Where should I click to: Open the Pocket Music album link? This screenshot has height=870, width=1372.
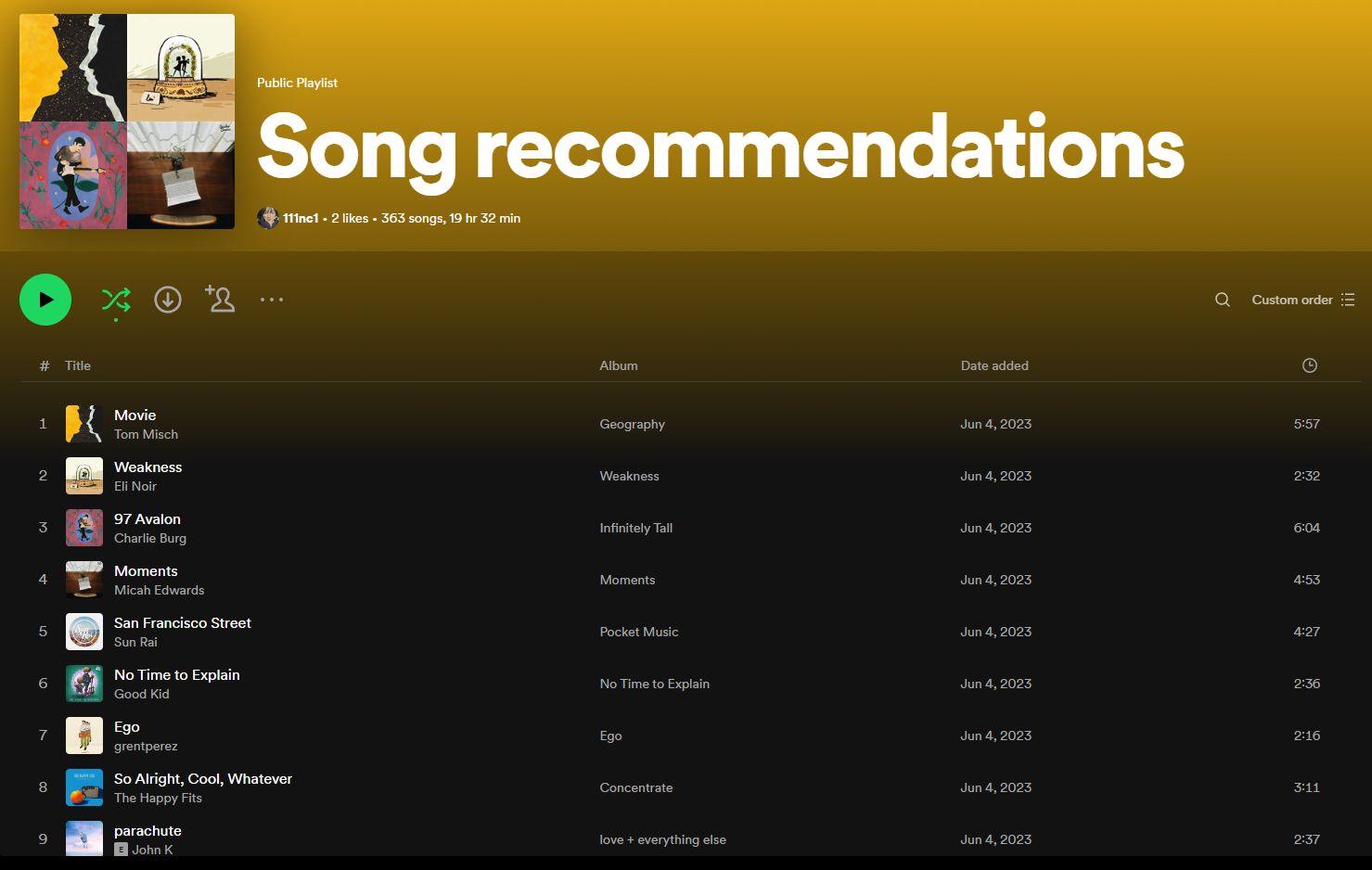click(x=639, y=632)
